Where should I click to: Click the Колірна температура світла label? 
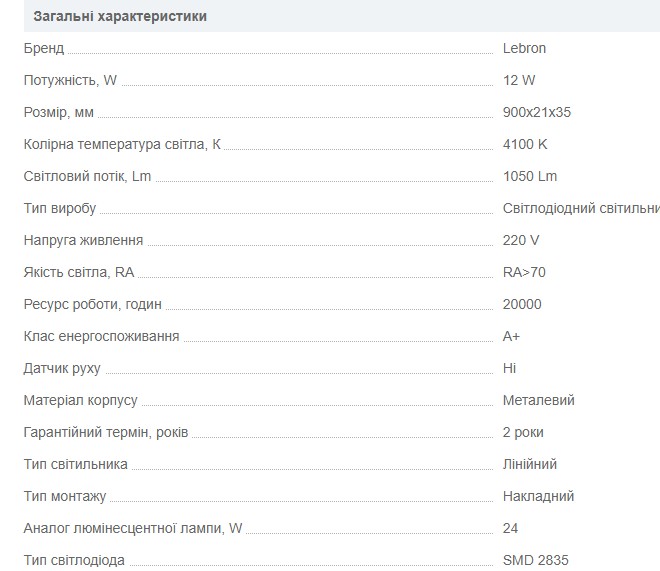click(122, 144)
